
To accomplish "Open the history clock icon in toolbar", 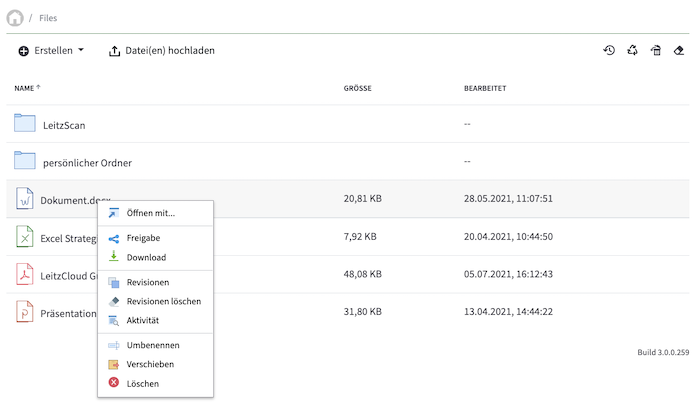I will pos(609,50).
